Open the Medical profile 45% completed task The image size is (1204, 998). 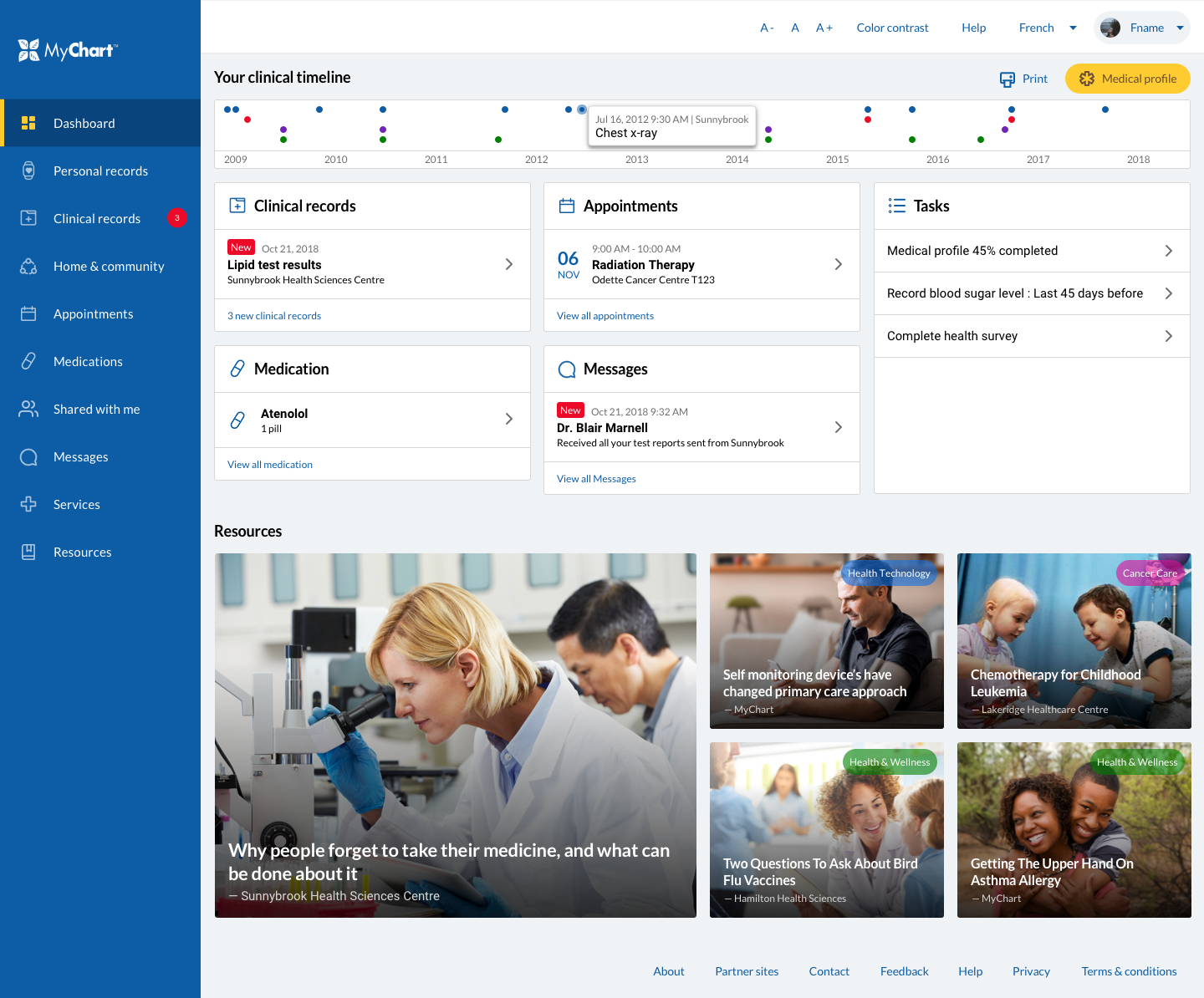pos(1031,250)
